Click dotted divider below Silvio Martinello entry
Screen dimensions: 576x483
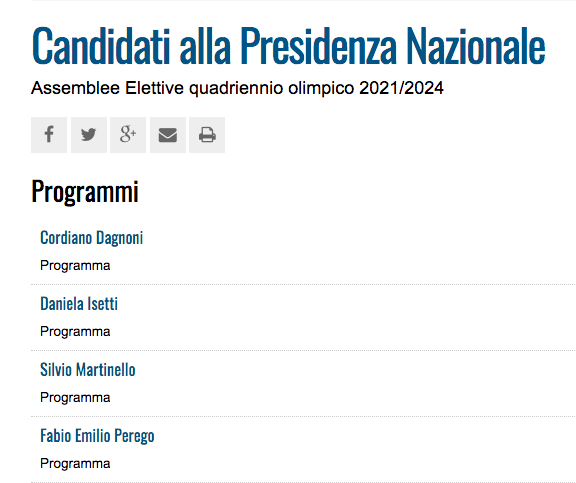click(x=303, y=417)
